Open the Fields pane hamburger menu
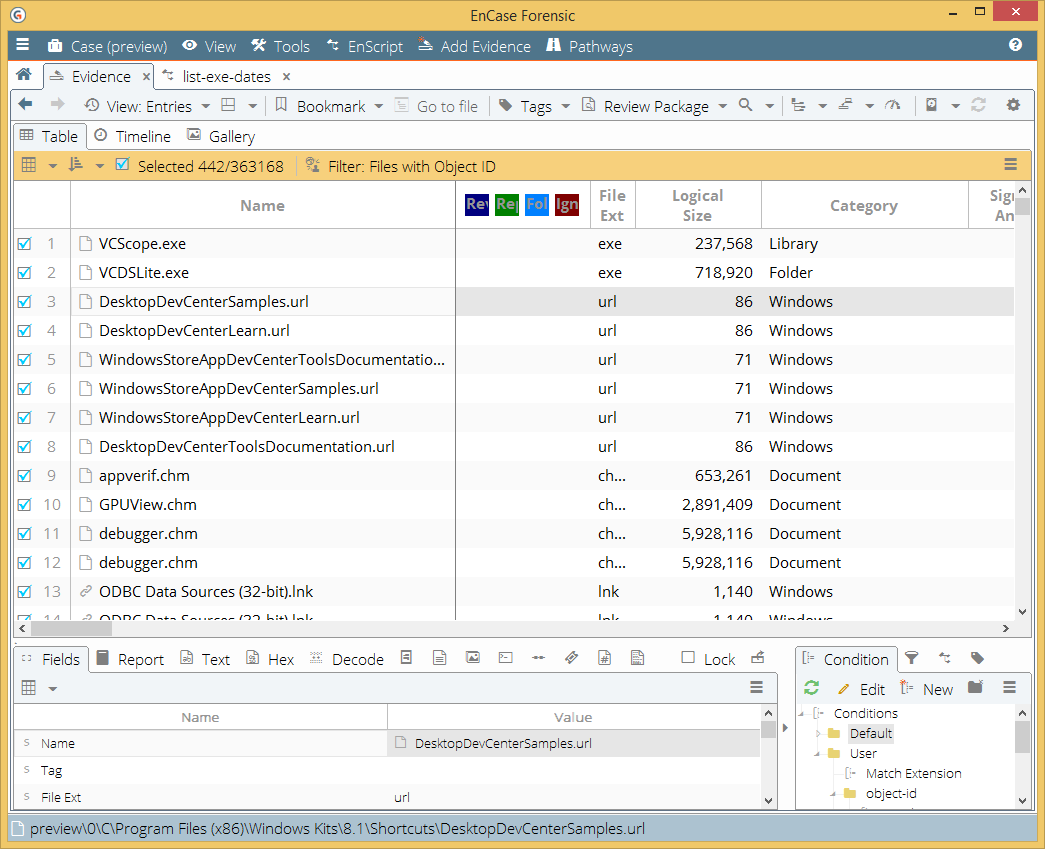This screenshot has width=1045, height=849. 756,687
